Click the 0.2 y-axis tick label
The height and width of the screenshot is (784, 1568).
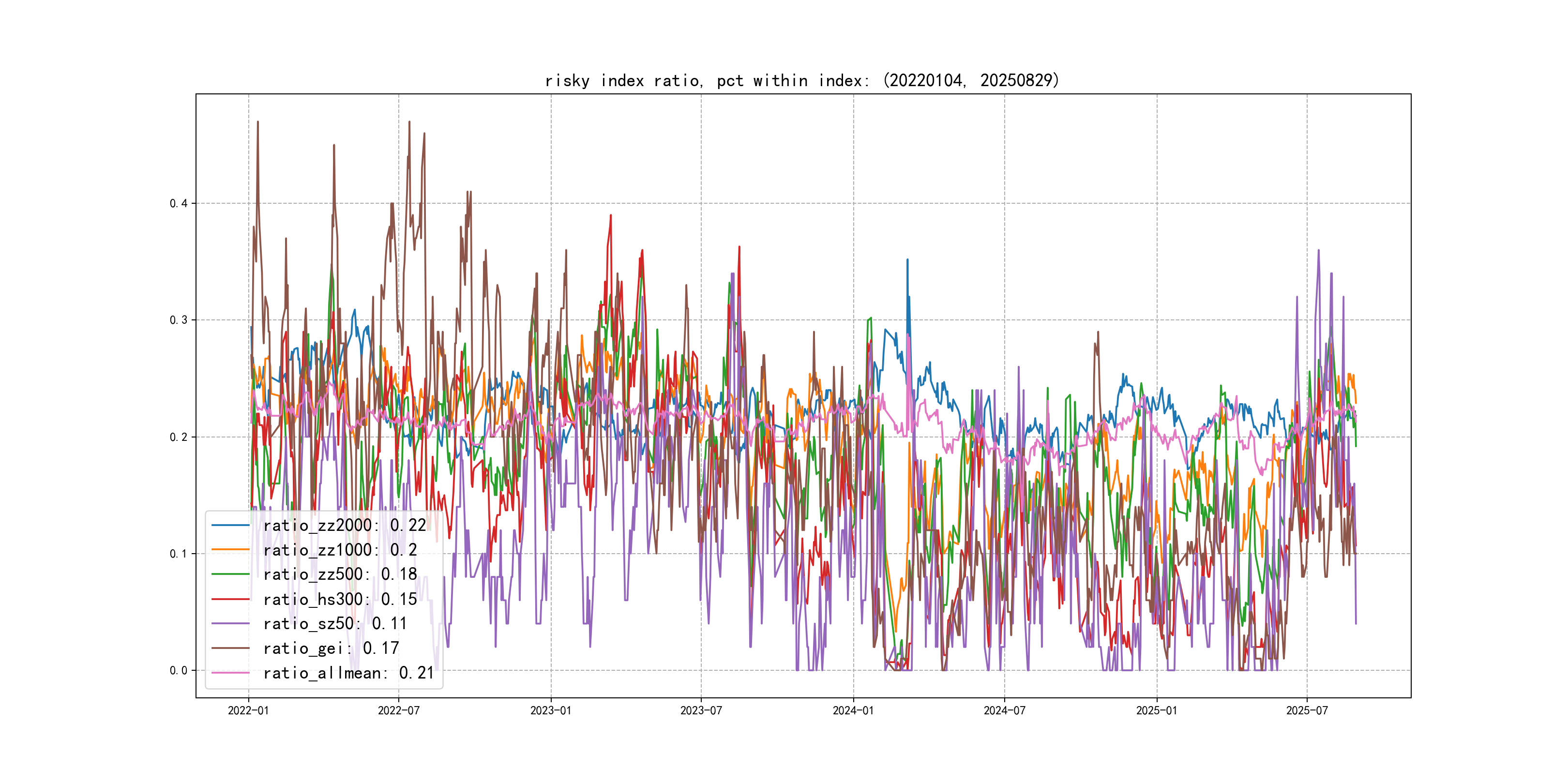click(x=179, y=437)
